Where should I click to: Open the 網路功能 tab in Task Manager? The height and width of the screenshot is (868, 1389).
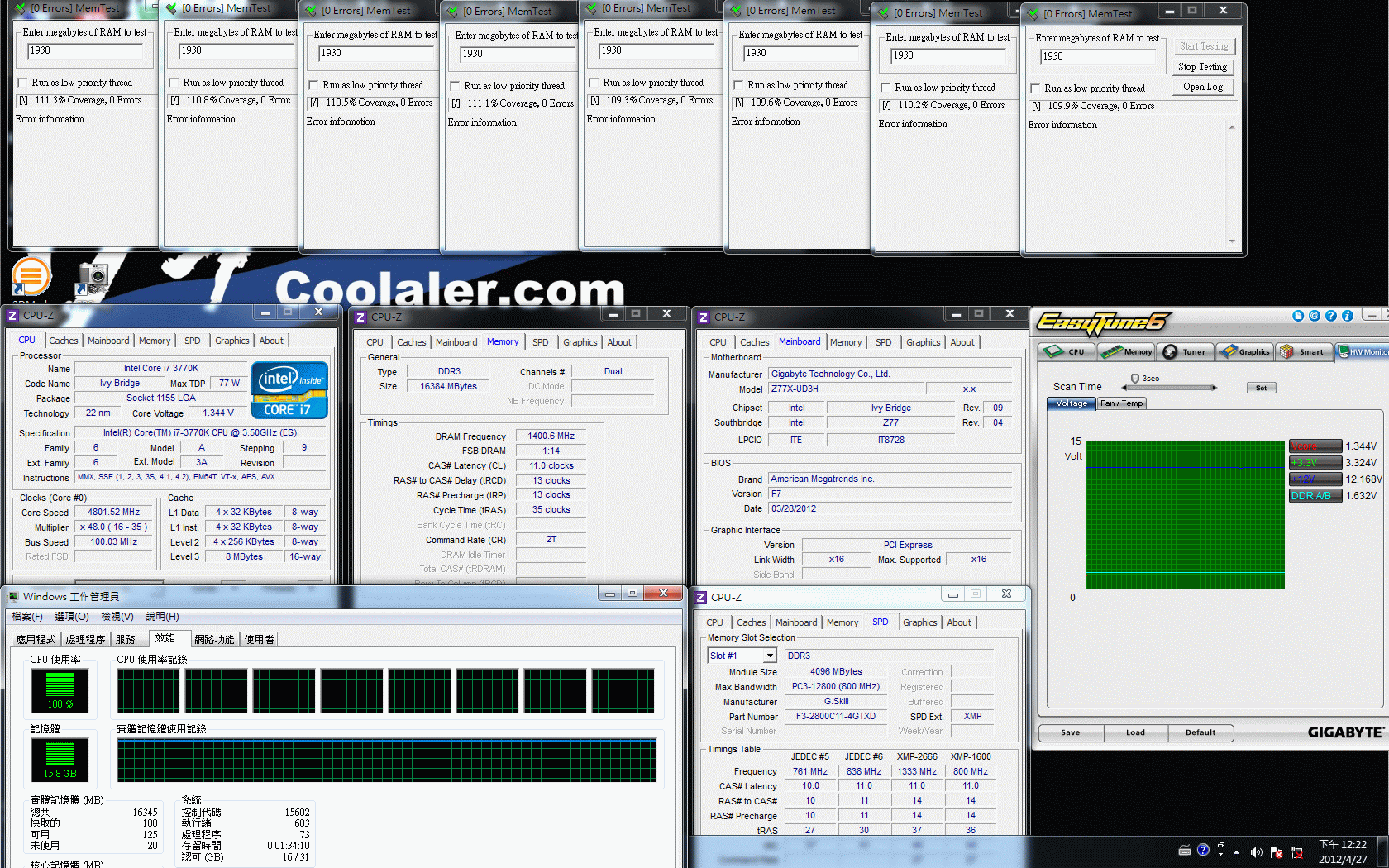click(214, 639)
